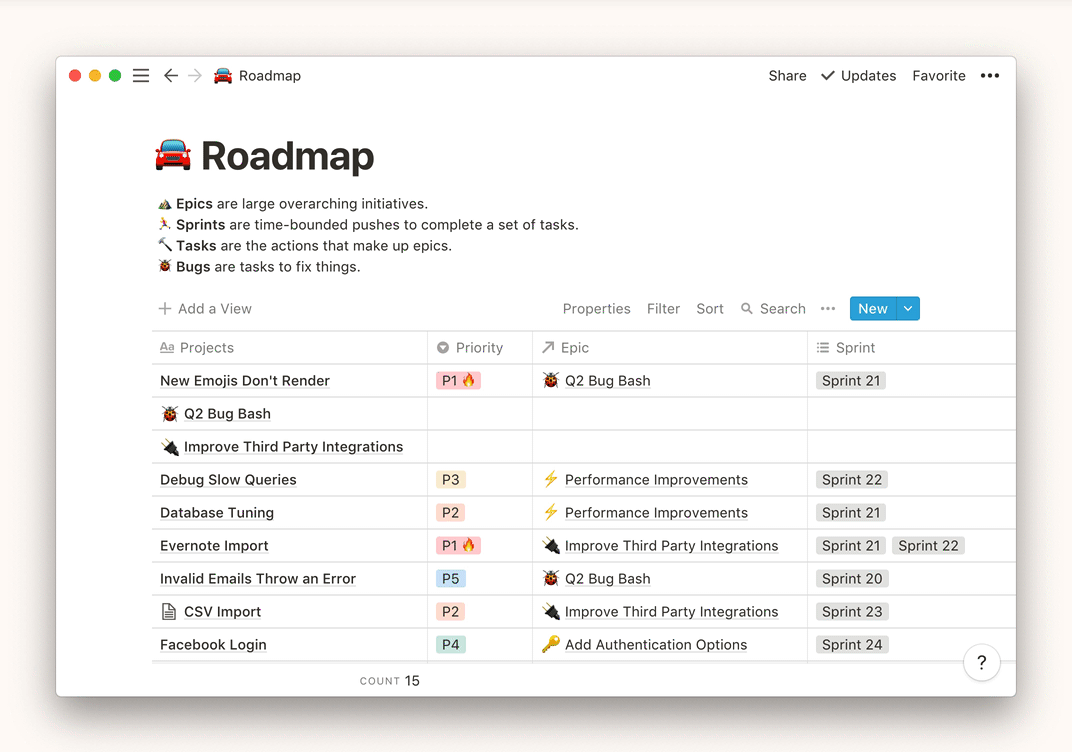Screen dimensions: 1072x752
Task: Open the Evernote Import project row
Action: (x=214, y=546)
